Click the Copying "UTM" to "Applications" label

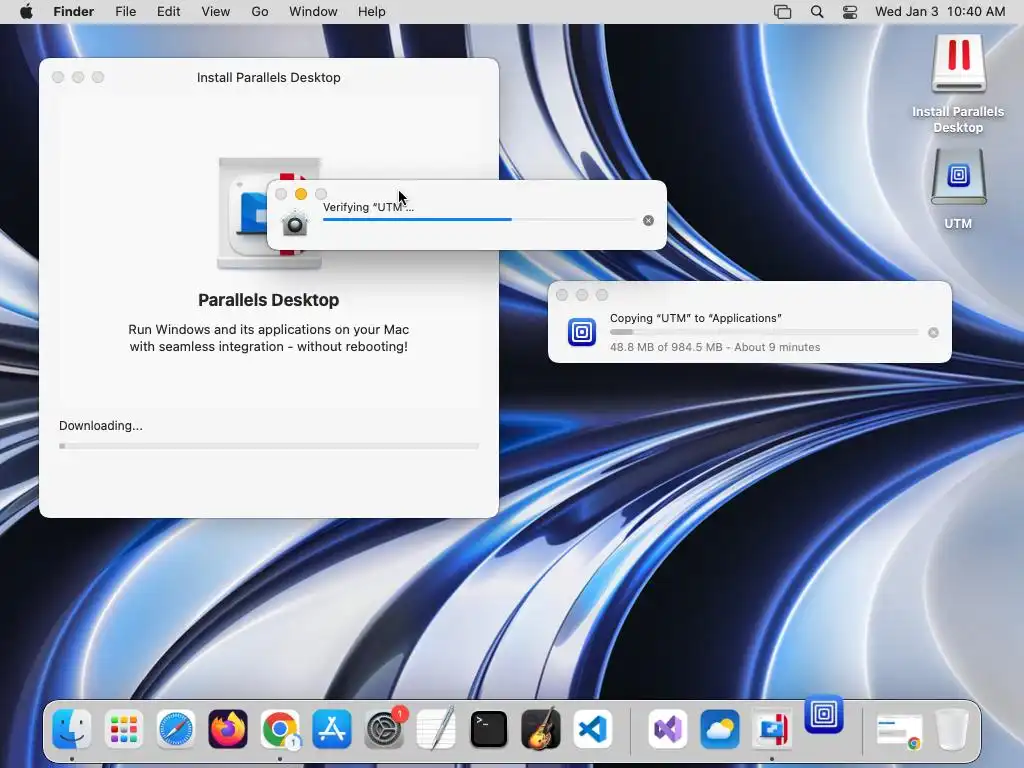[x=696, y=318]
